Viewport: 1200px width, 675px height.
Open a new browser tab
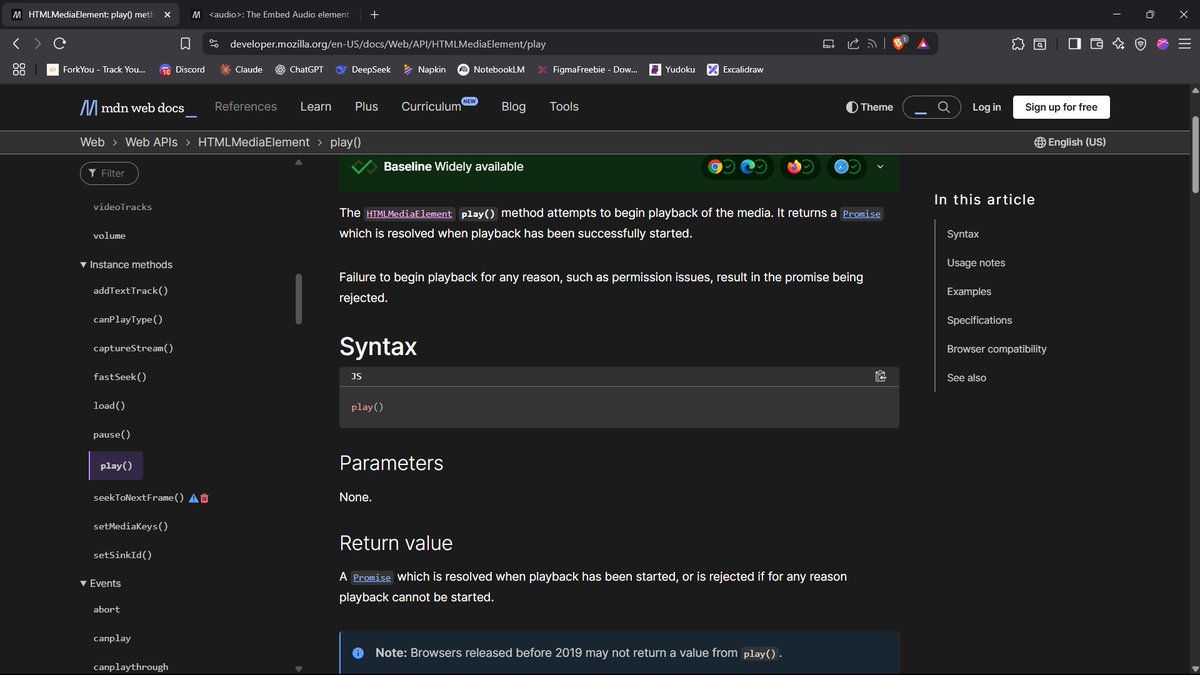[374, 14]
